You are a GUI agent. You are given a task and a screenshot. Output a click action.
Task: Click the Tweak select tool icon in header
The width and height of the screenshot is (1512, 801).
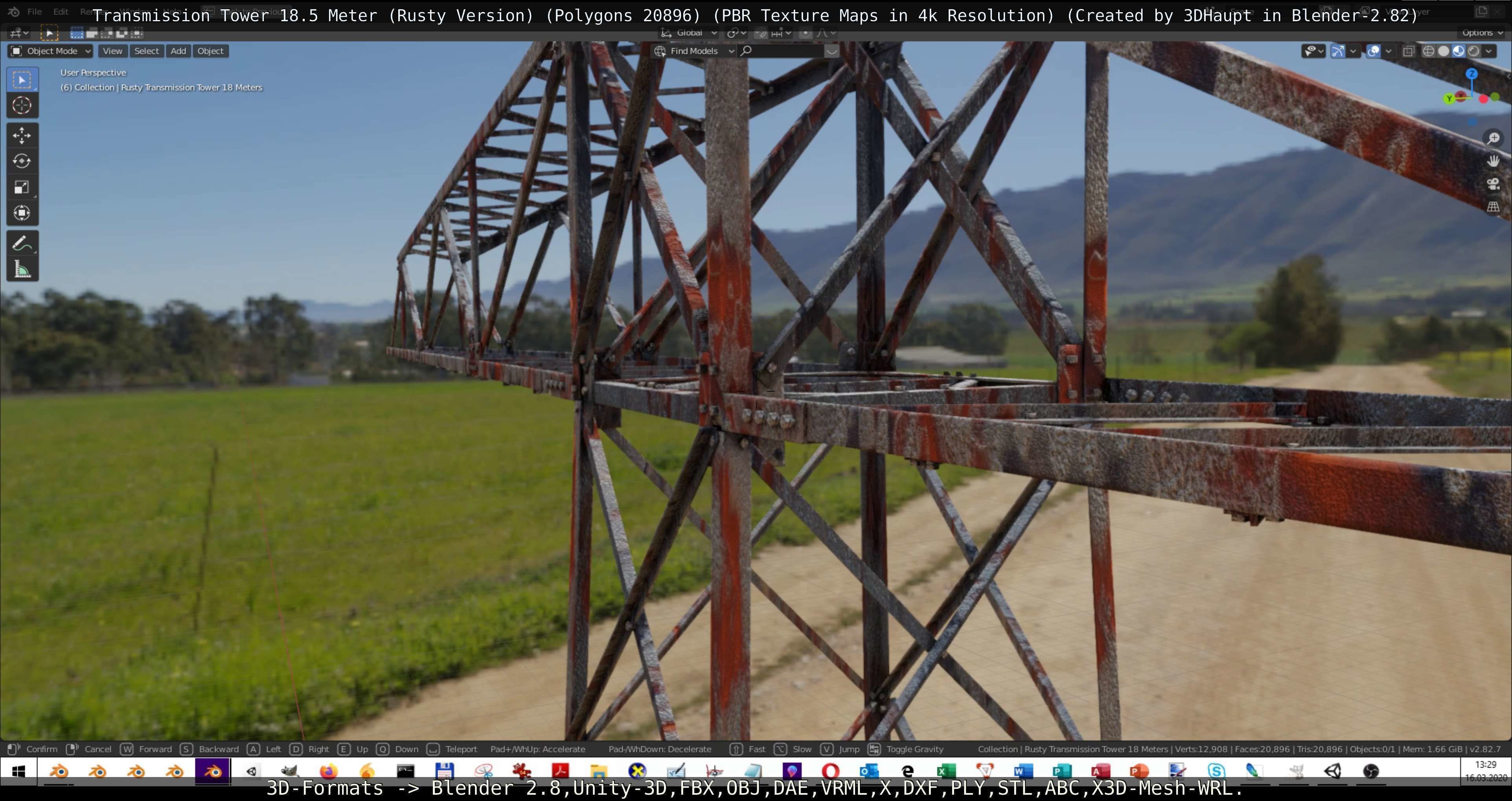point(49,33)
